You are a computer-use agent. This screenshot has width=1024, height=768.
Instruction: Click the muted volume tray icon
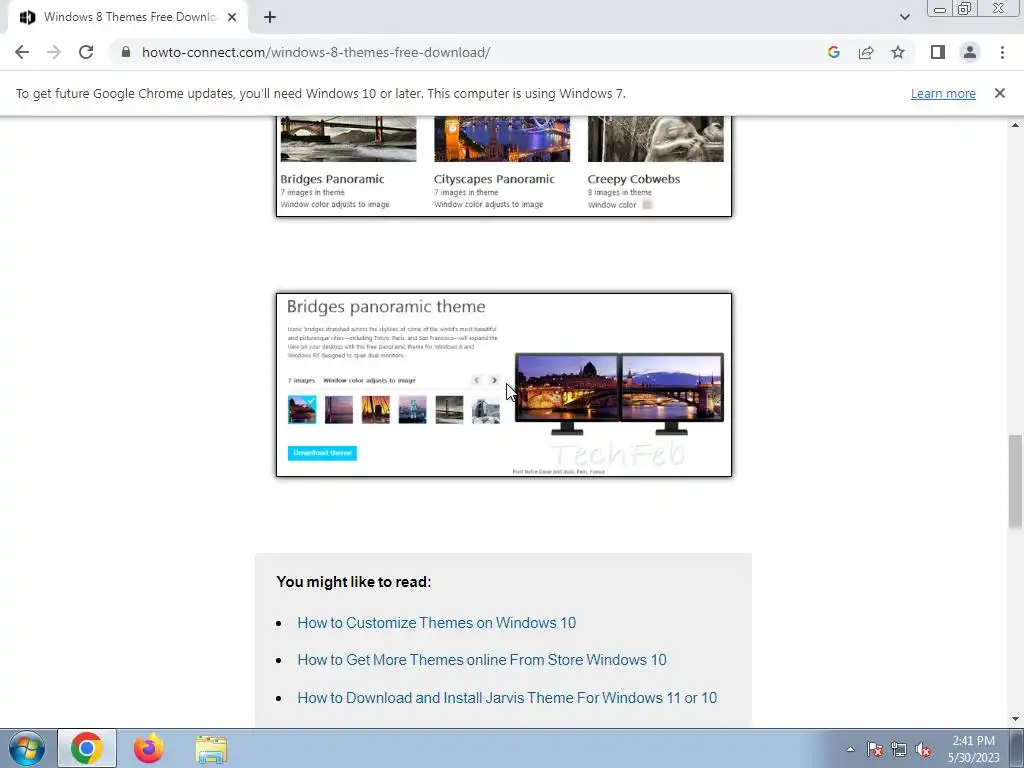pyautogui.click(x=923, y=749)
